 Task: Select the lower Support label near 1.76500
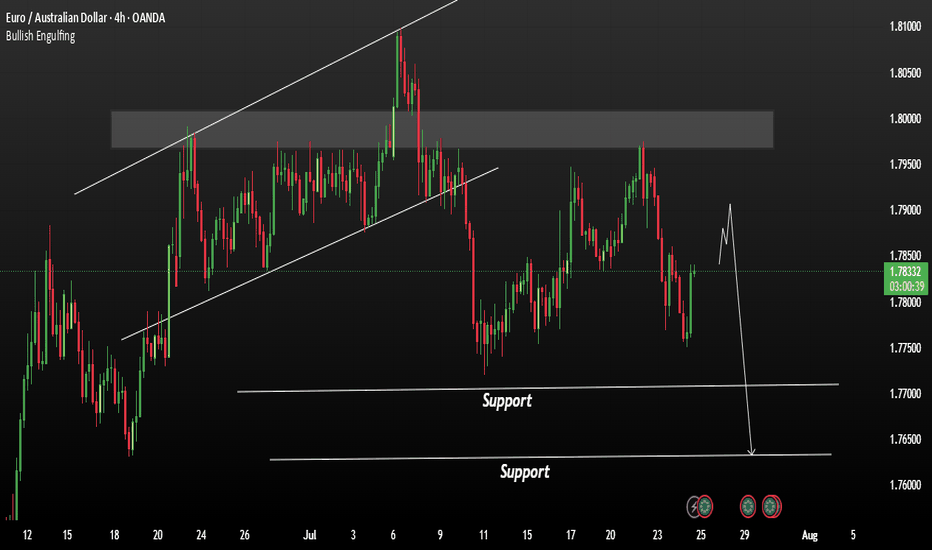click(x=525, y=472)
